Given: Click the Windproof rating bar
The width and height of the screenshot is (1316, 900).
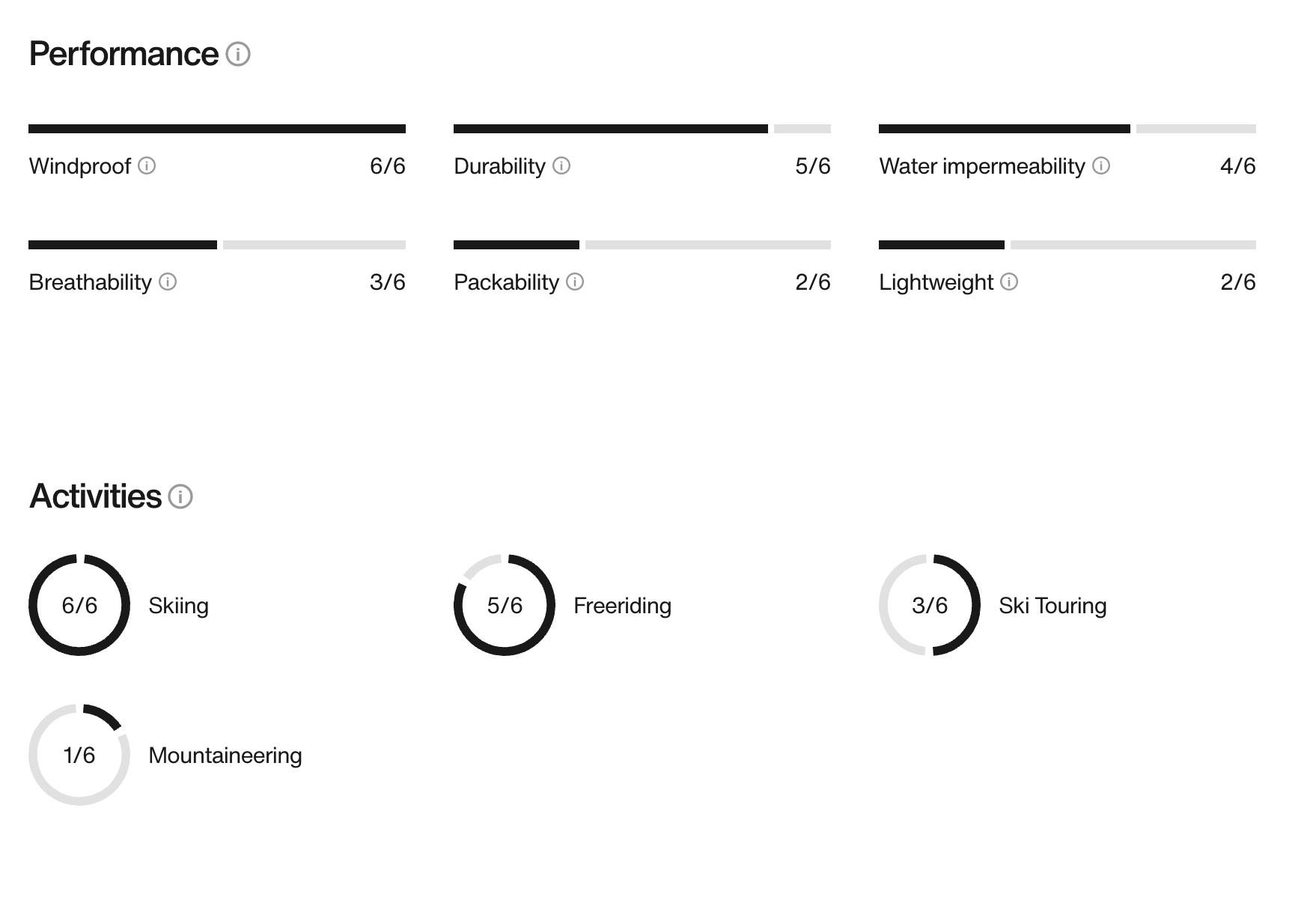Looking at the screenshot, I should (x=217, y=129).
